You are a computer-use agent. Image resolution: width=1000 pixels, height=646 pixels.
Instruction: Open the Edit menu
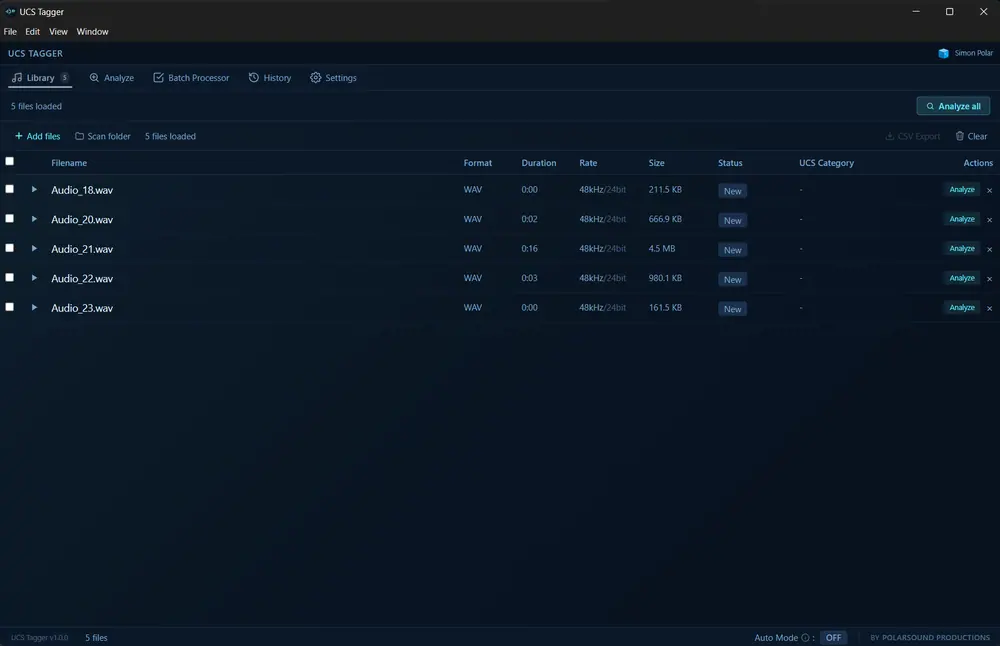point(33,31)
